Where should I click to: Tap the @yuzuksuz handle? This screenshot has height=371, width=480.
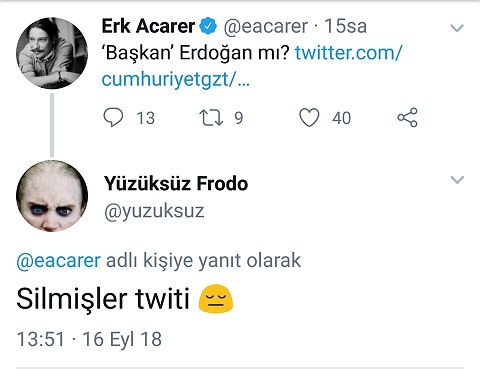coord(154,211)
